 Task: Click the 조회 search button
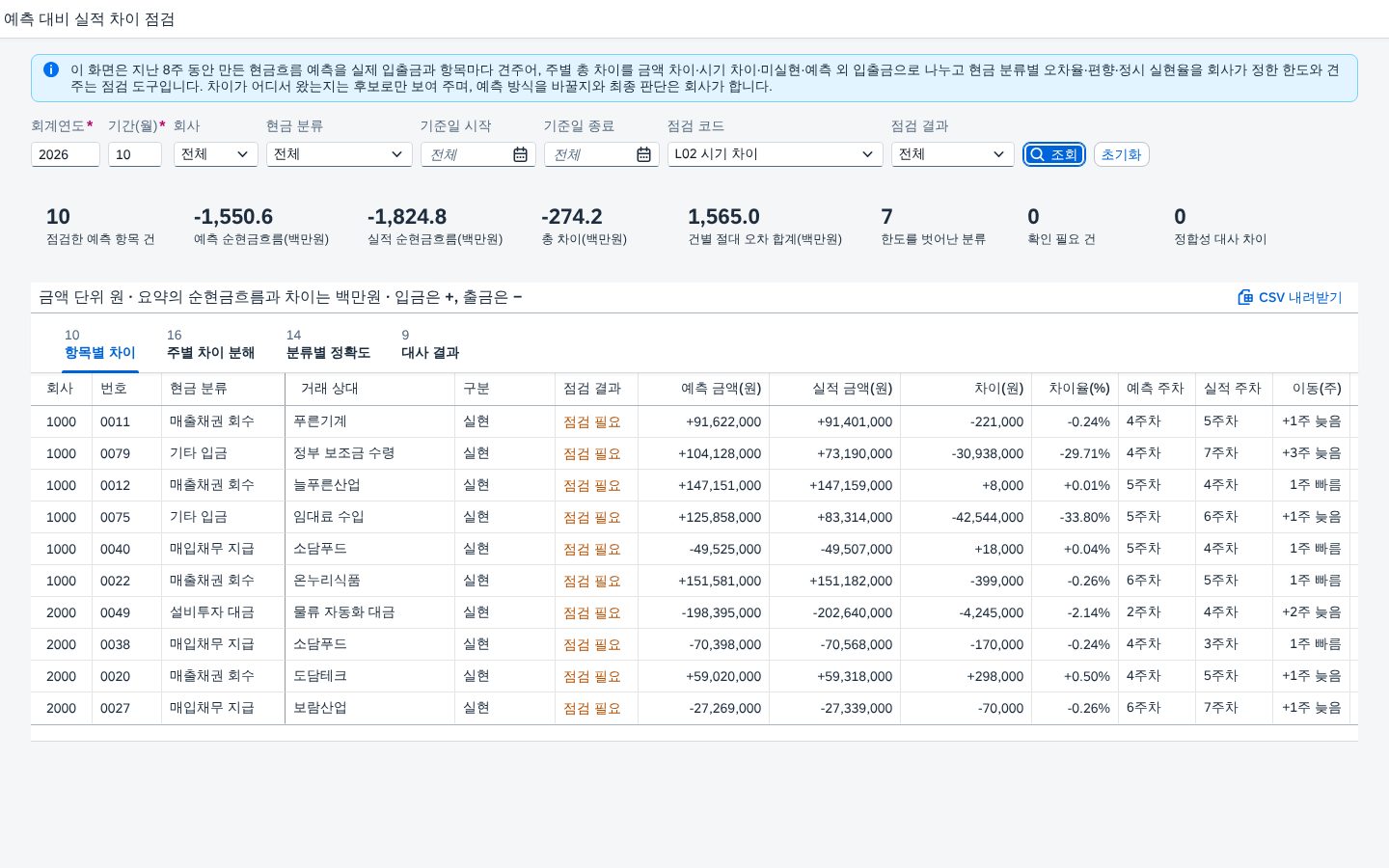[1054, 154]
